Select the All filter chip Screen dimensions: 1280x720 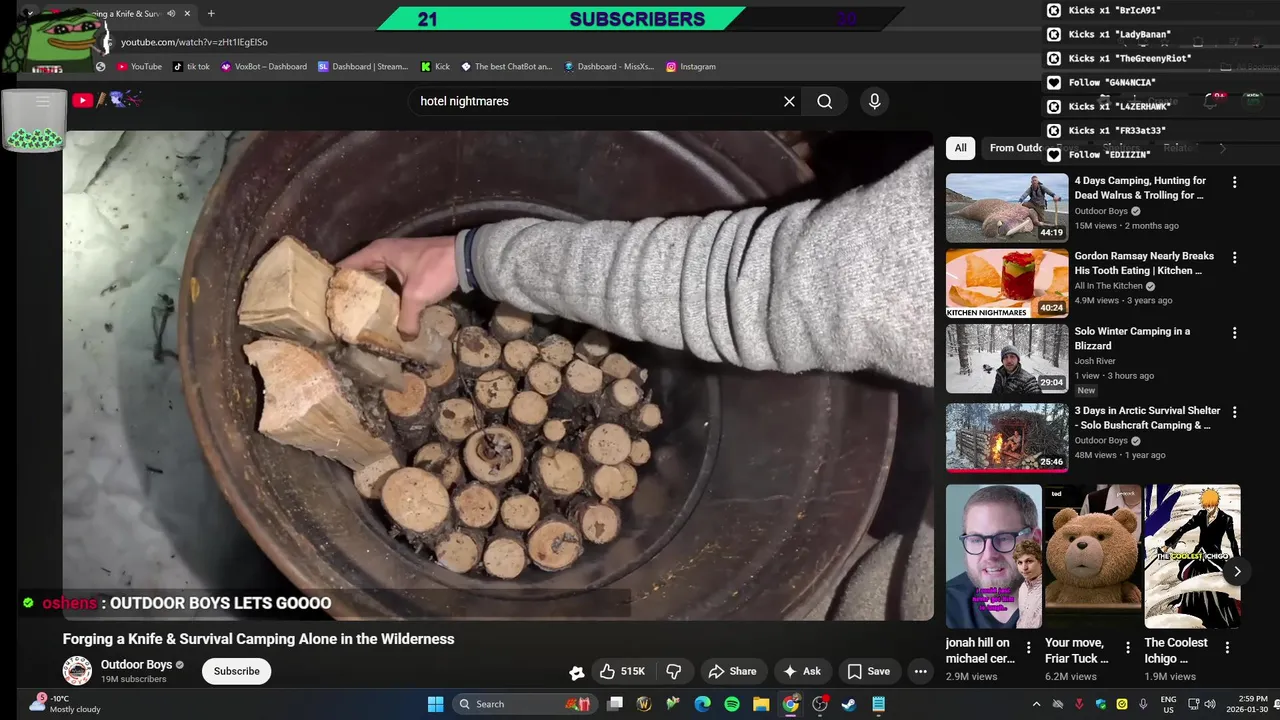click(960, 148)
